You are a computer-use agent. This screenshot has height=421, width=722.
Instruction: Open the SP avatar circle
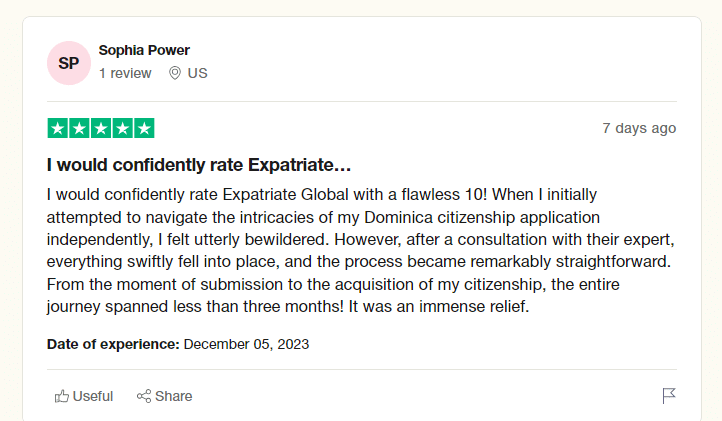click(69, 63)
